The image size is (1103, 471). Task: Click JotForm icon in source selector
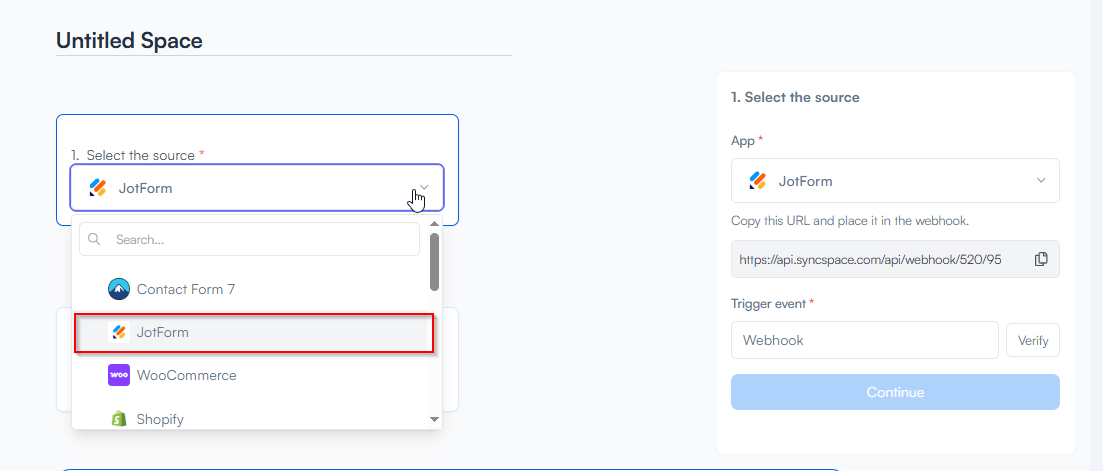tap(97, 188)
